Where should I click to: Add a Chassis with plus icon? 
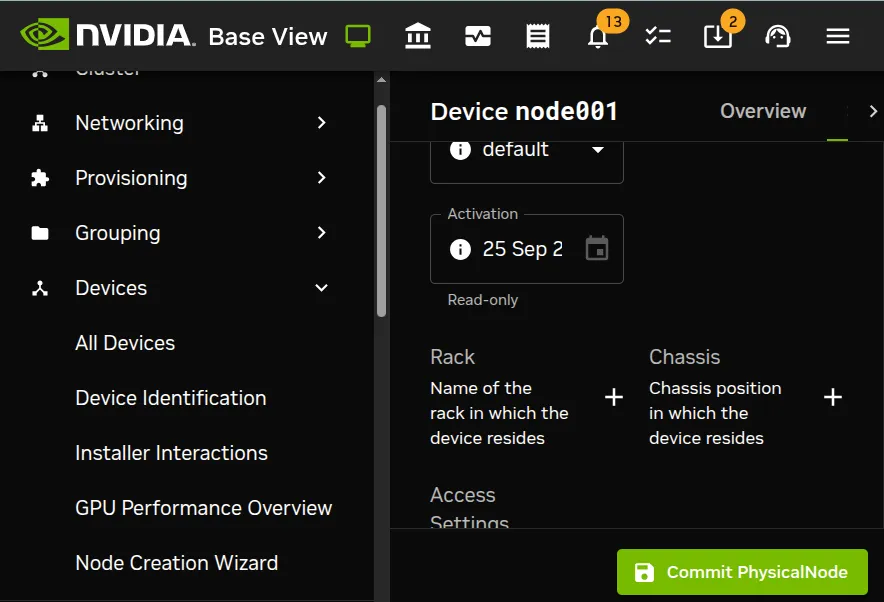833,397
